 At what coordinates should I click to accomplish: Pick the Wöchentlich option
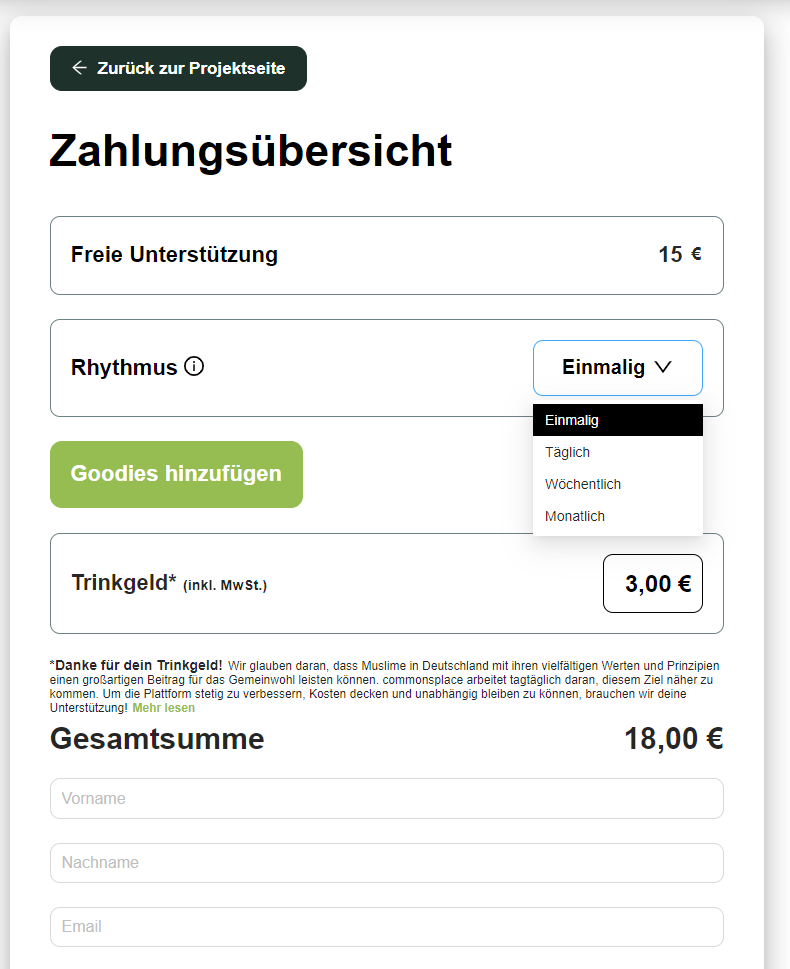click(618, 484)
